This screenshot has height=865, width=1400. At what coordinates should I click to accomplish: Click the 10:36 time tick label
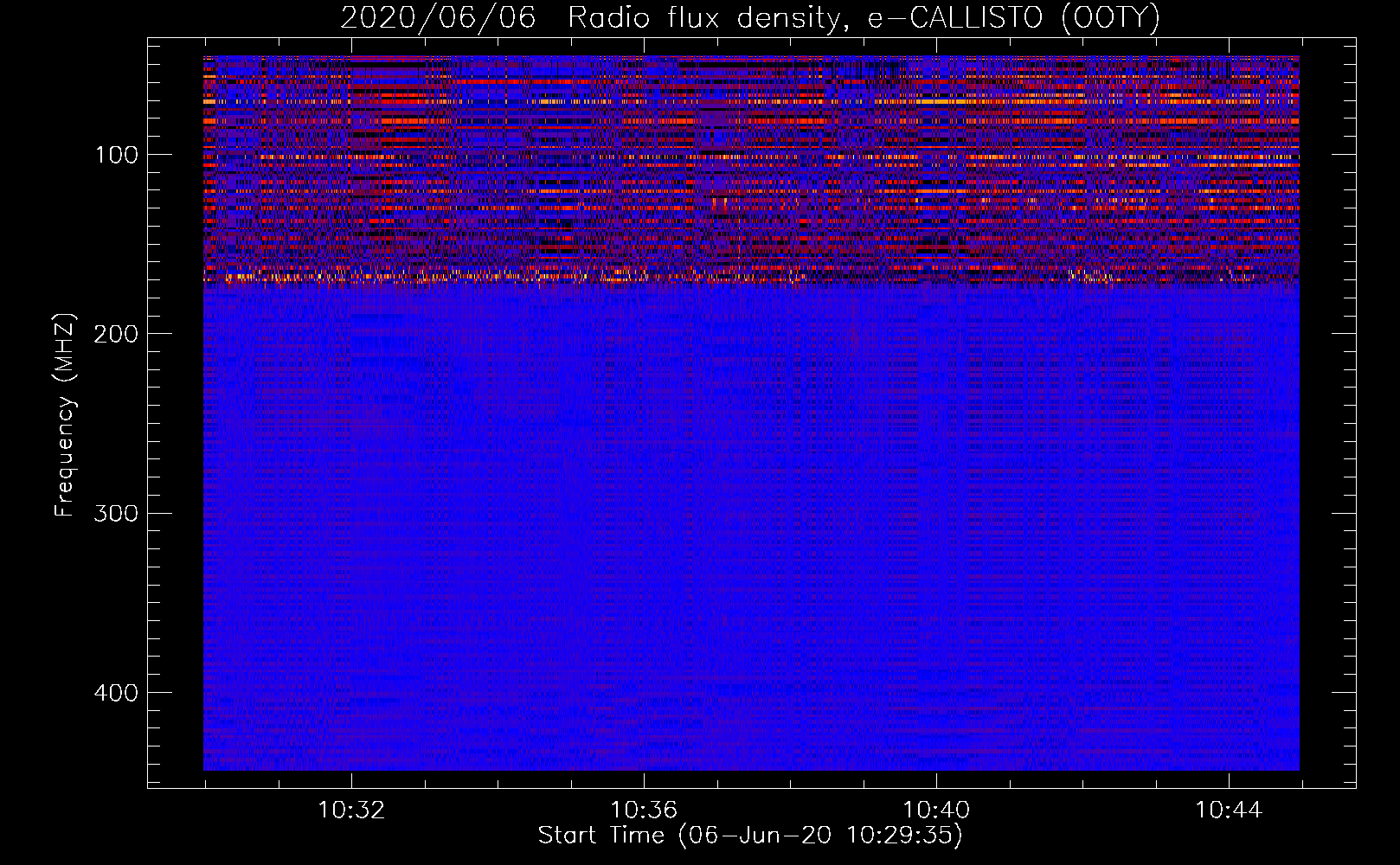click(644, 811)
